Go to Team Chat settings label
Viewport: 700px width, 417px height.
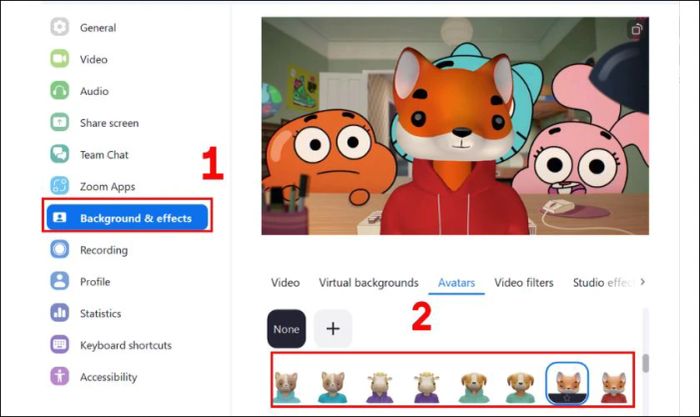(104, 154)
